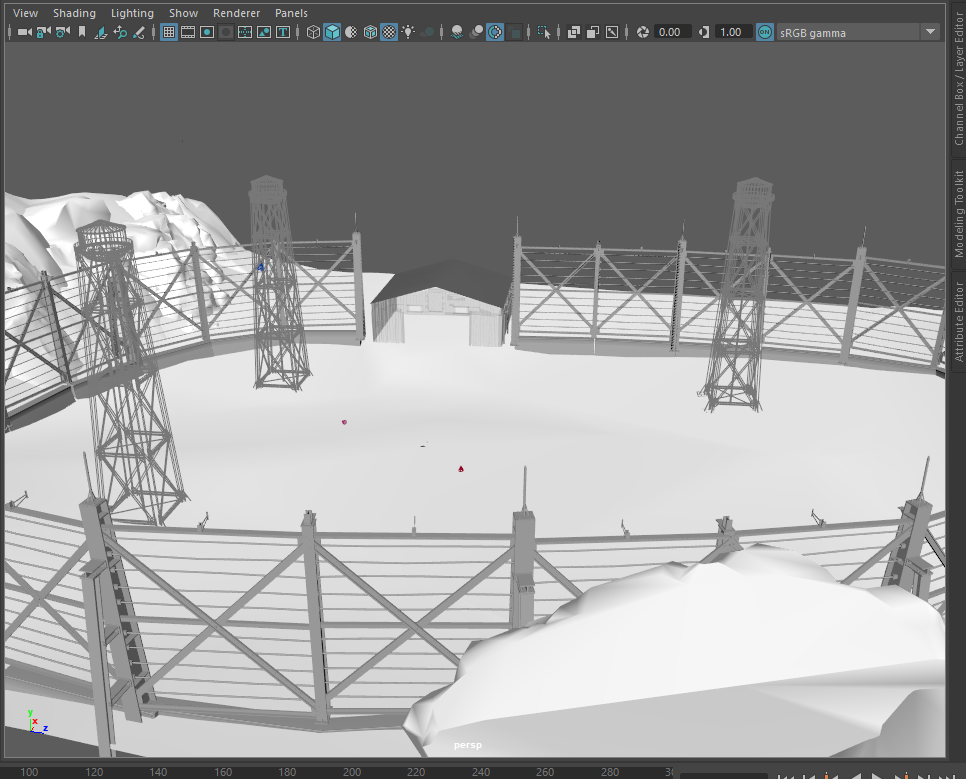The width and height of the screenshot is (966, 779).
Task: Open the Channel Box / Layer Editor tab
Action: (x=959, y=77)
